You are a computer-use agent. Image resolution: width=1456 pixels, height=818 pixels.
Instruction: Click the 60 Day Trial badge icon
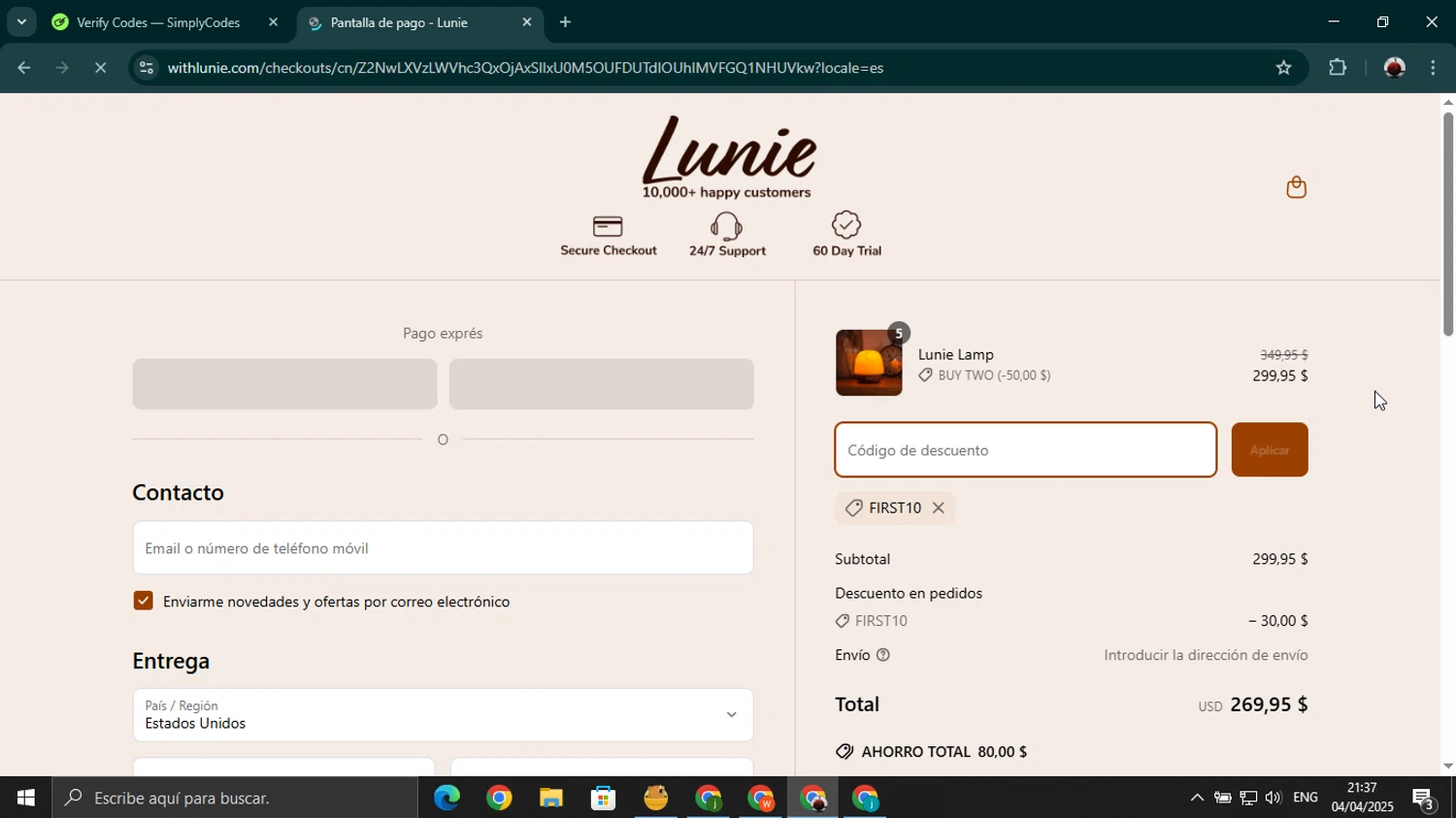click(846, 225)
